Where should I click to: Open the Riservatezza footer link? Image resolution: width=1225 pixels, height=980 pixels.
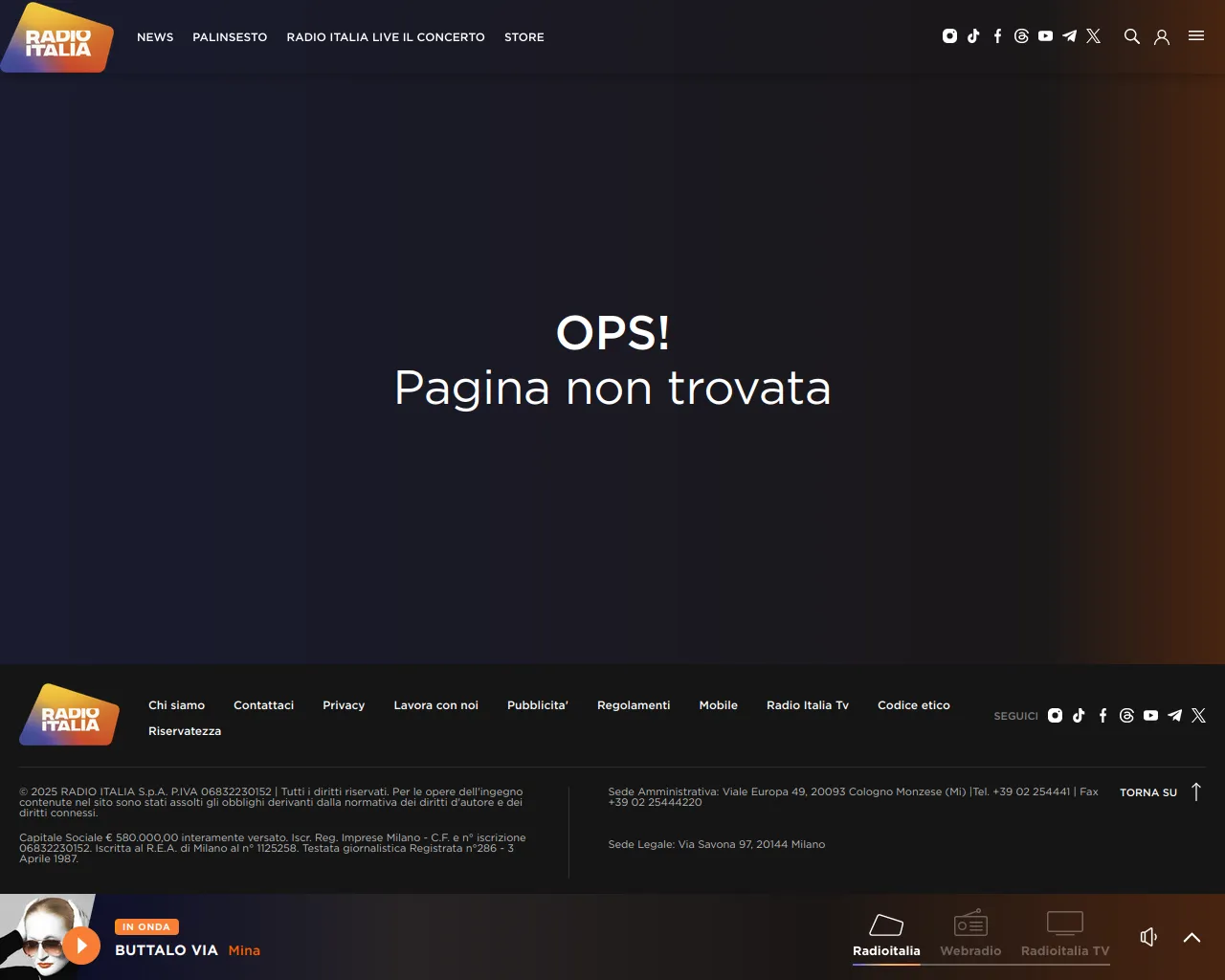coord(185,731)
